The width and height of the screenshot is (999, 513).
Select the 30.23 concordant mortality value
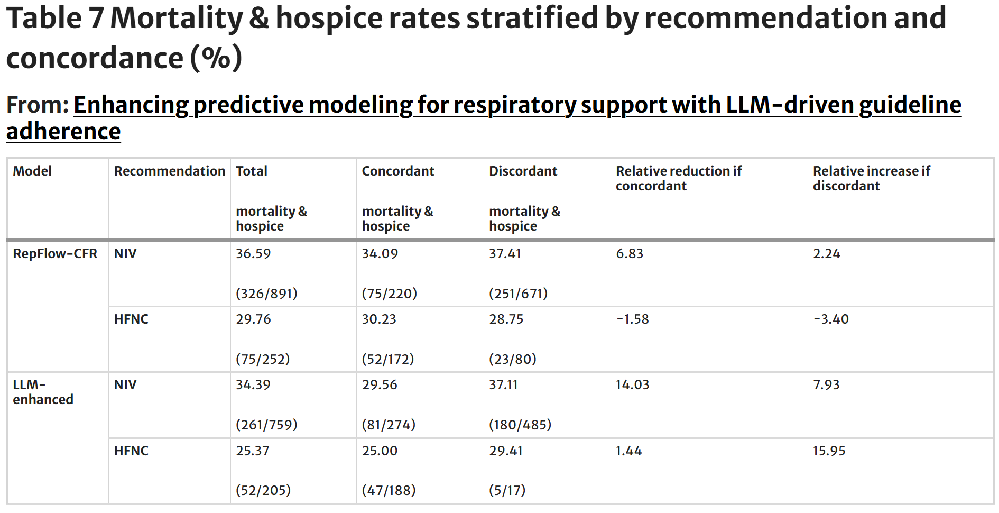click(x=379, y=319)
